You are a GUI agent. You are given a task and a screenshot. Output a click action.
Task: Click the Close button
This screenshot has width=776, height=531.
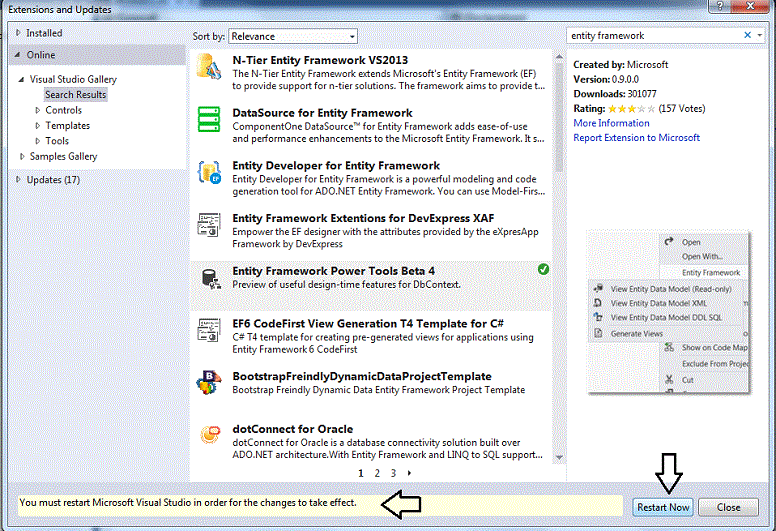(728, 507)
